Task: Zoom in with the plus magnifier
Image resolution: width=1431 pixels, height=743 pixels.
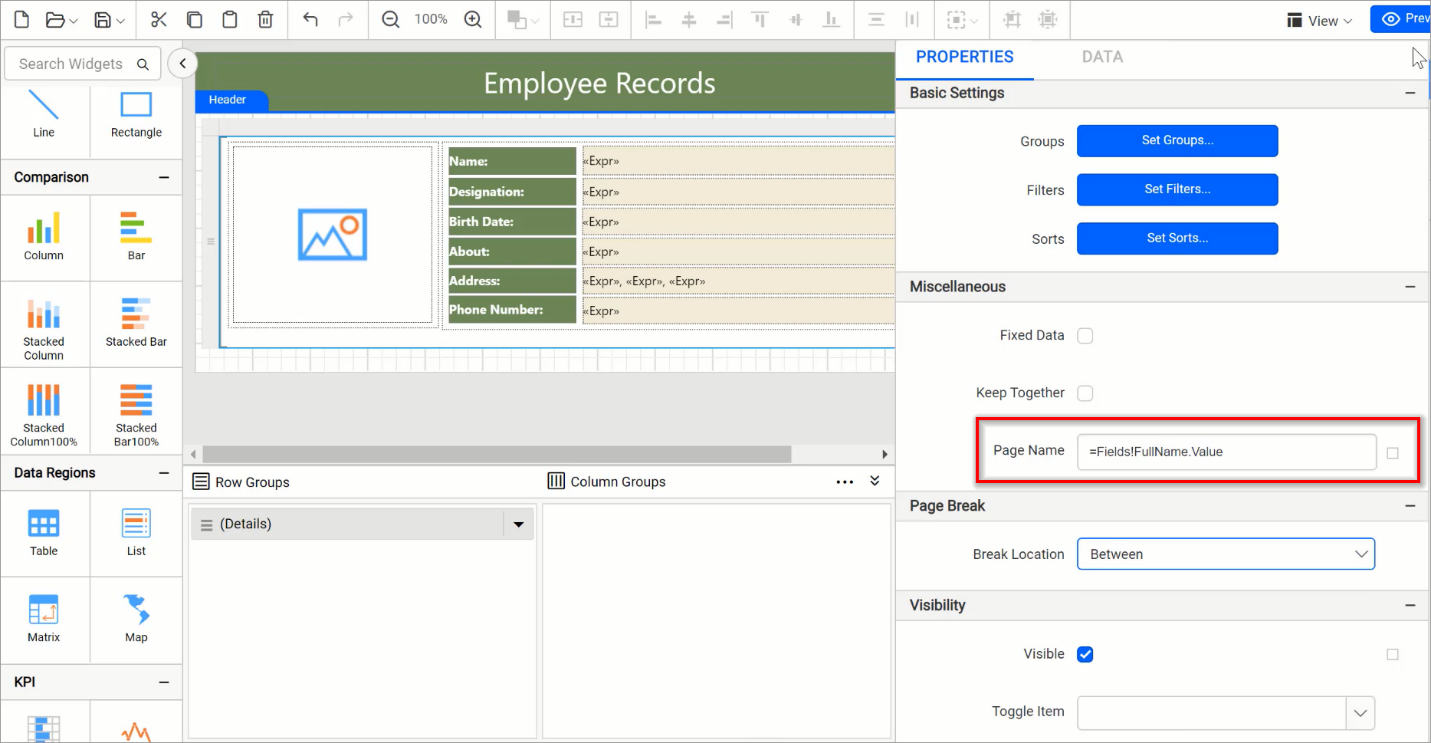Action: point(473,20)
